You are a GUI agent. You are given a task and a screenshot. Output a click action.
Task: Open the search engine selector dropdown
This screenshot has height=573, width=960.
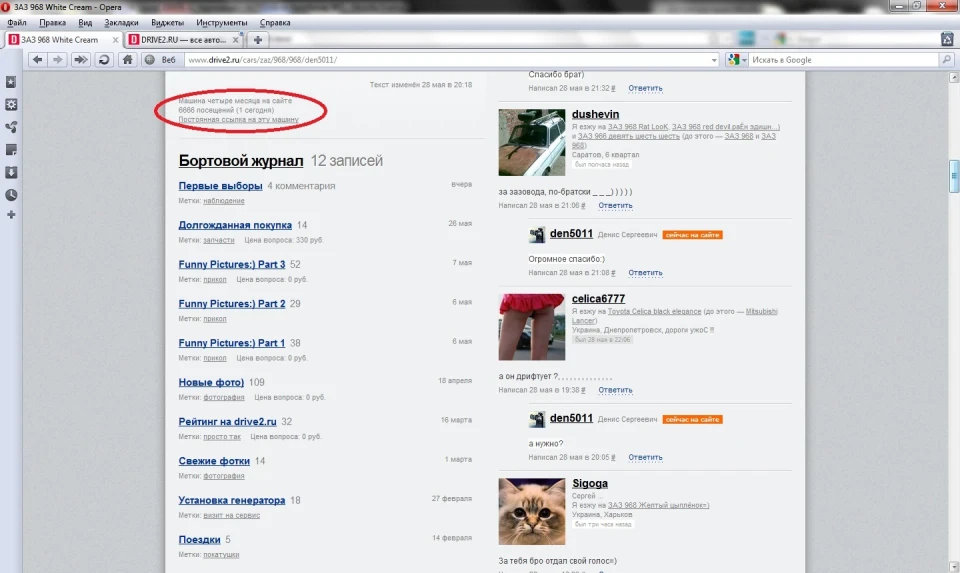click(737, 60)
